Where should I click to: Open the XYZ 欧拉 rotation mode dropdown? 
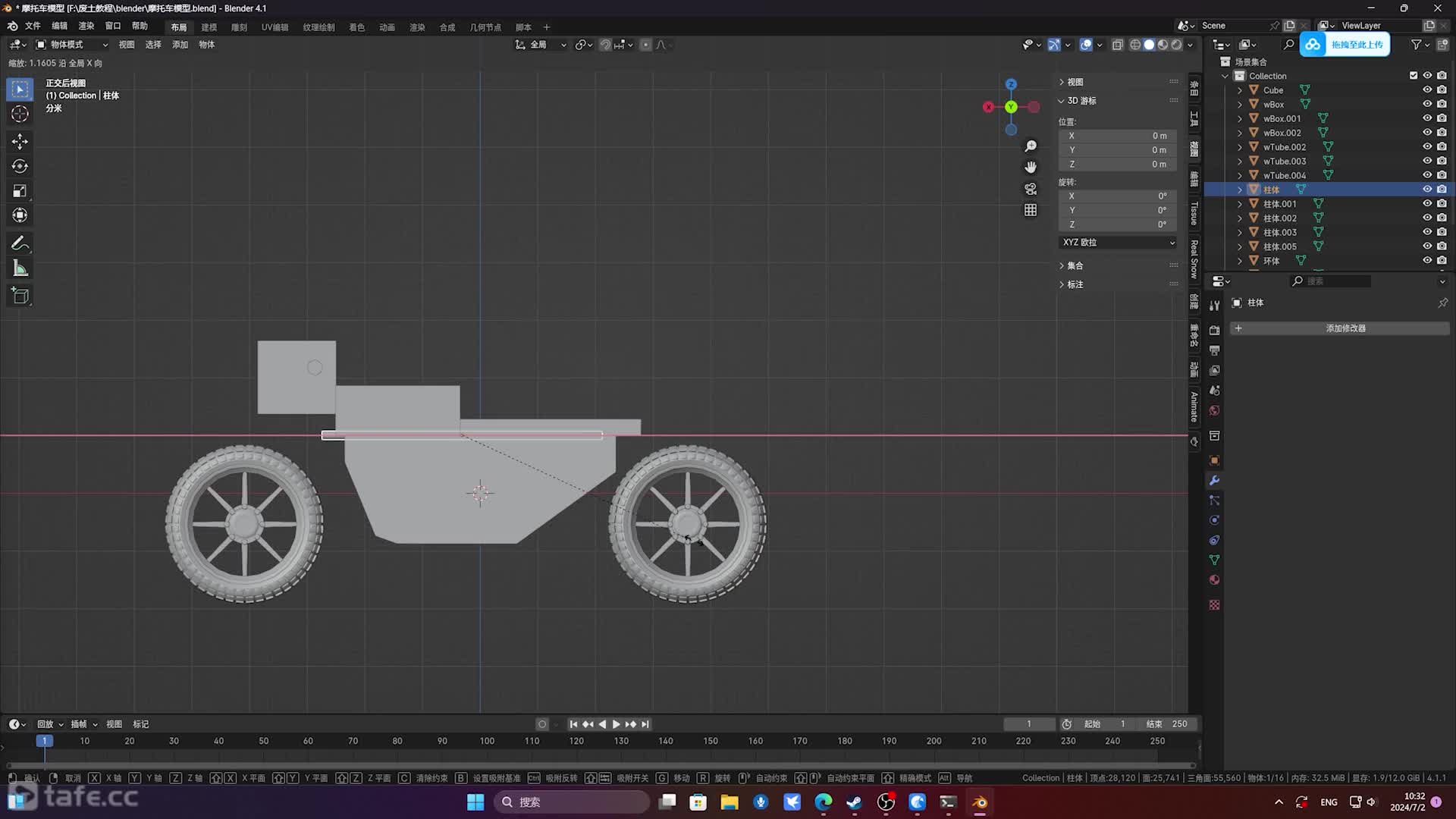pos(1119,243)
